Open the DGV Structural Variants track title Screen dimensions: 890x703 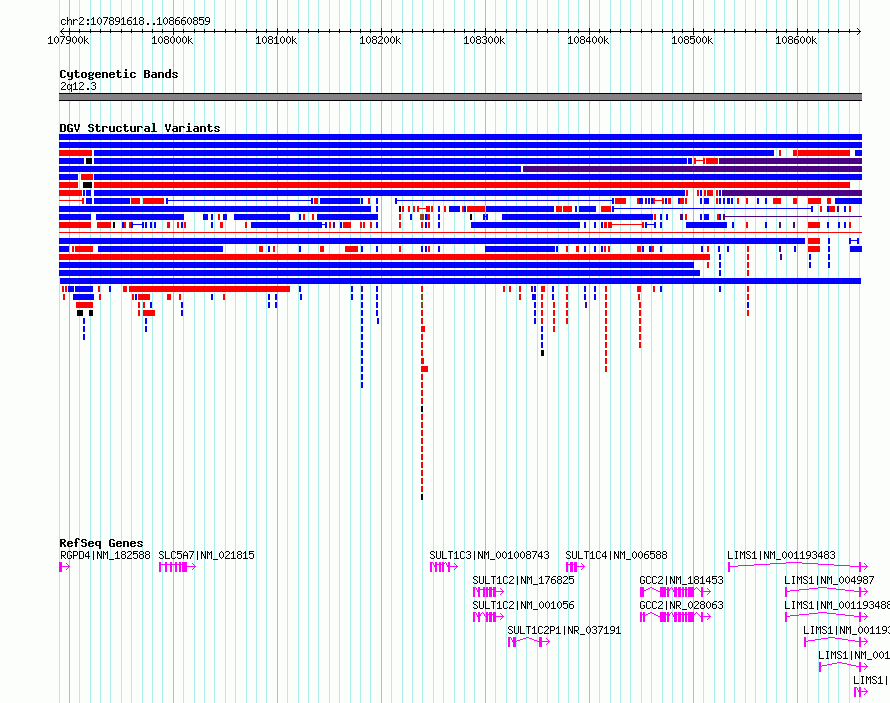[140, 128]
